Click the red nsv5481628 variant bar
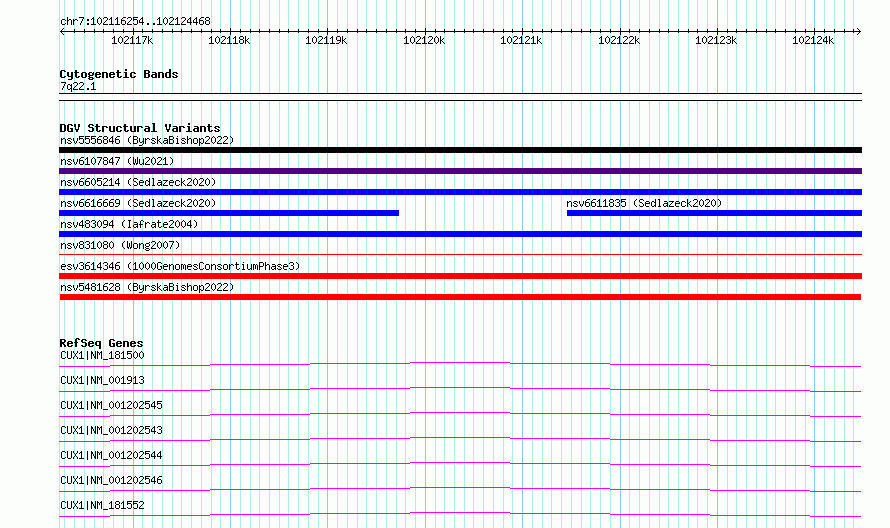Viewport: 890px width, 528px height. click(460, 297)
